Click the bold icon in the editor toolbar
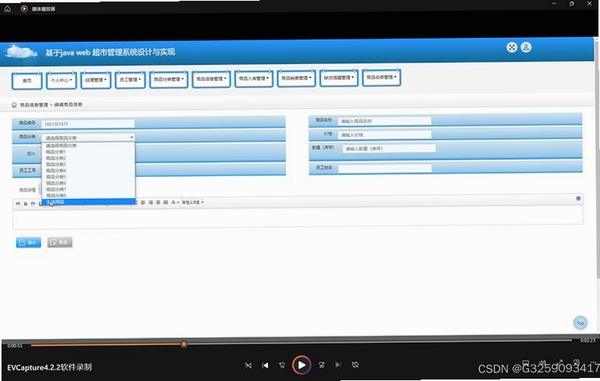This screenshot has height=381, width=600. (x=26, y=204)
